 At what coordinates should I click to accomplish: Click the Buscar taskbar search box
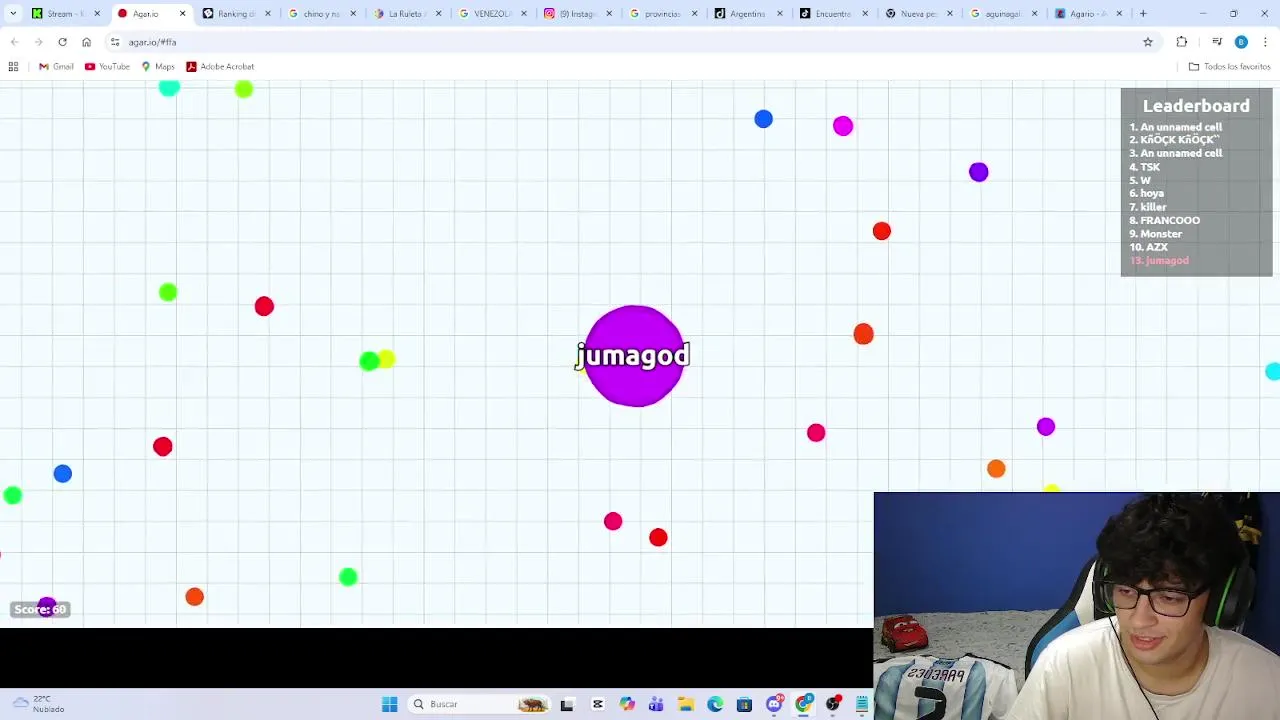point(480,704)
